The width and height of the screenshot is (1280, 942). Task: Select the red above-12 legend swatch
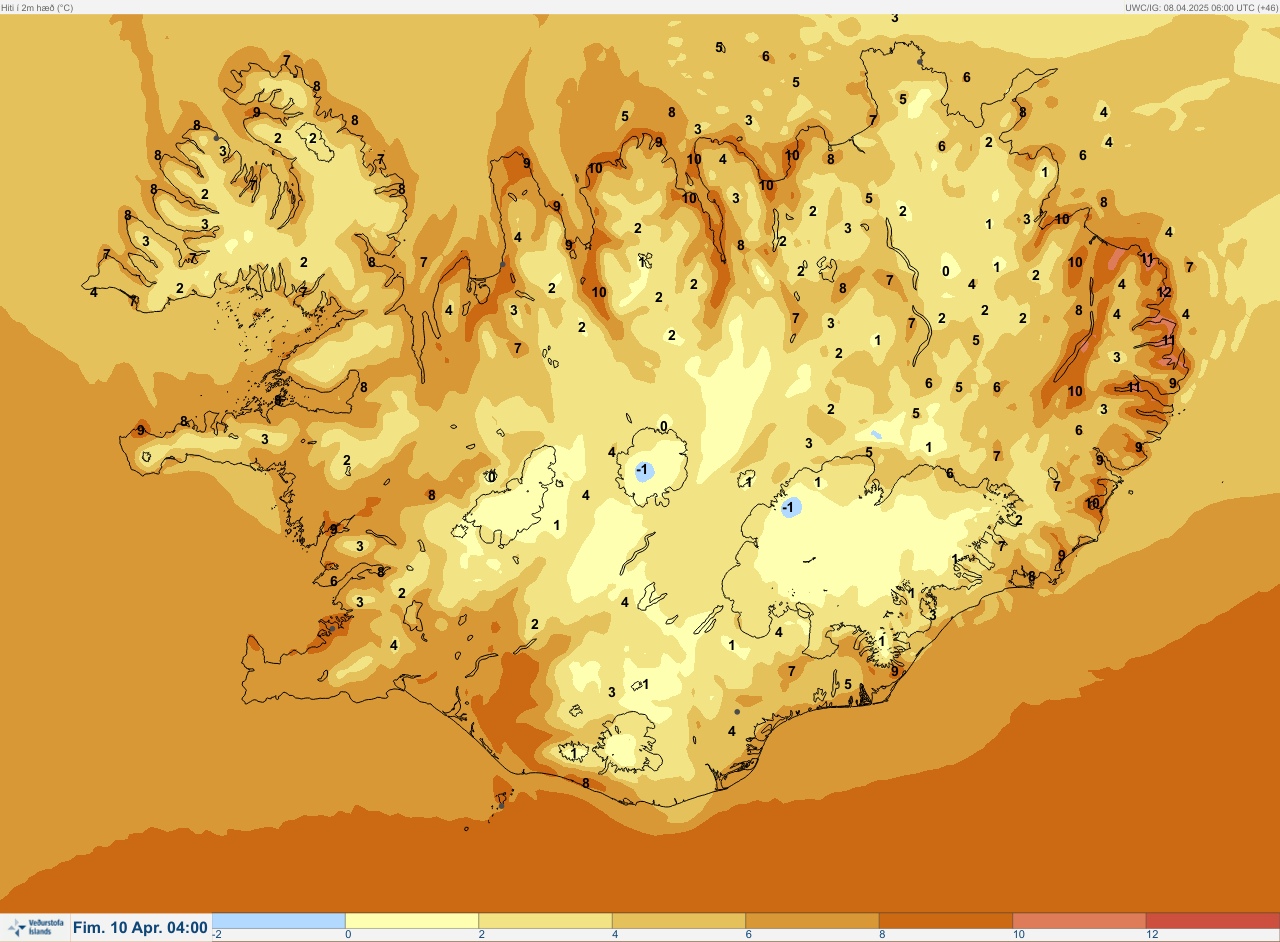(1212, 920)
